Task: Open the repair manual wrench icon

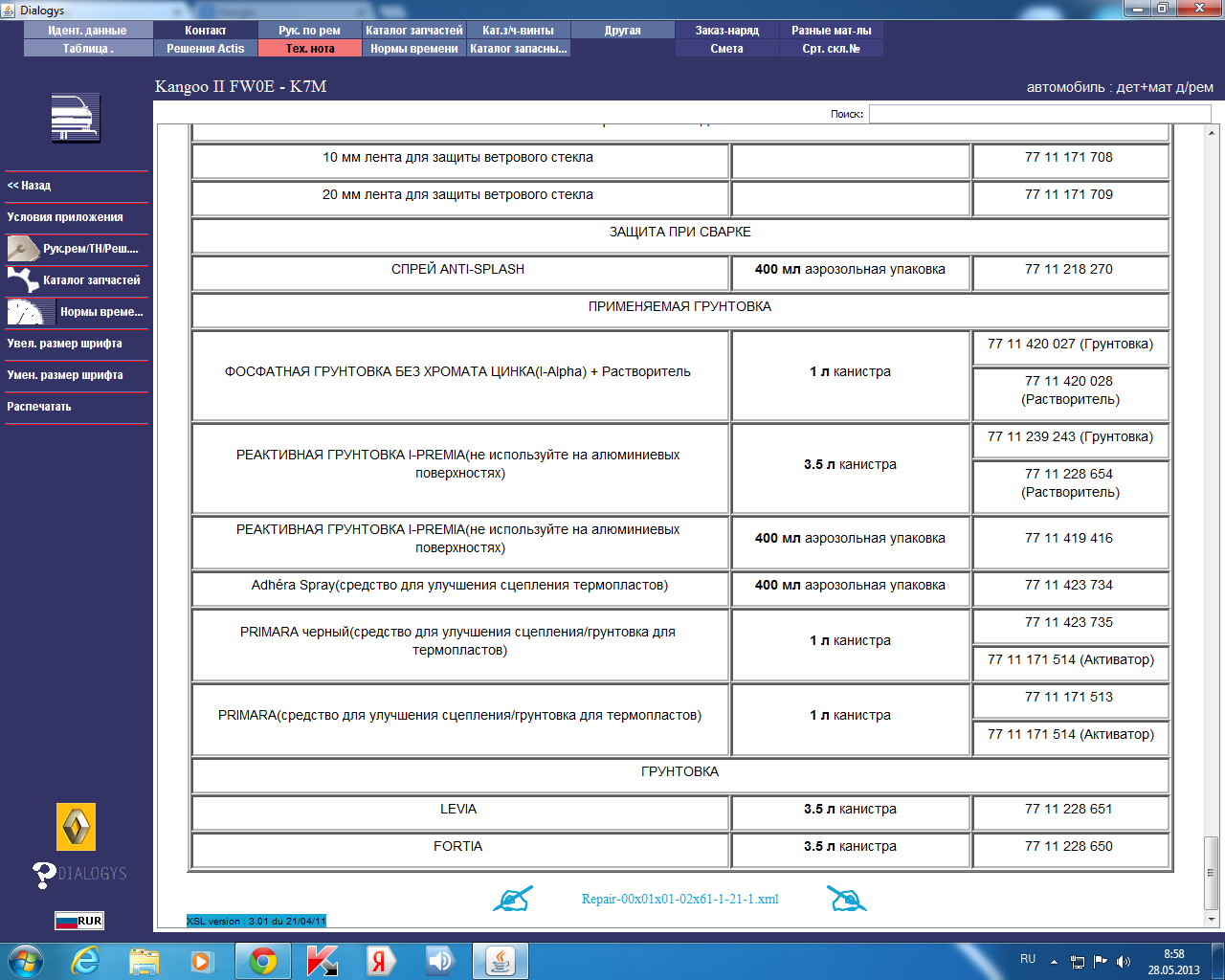Action: [23, 249]
